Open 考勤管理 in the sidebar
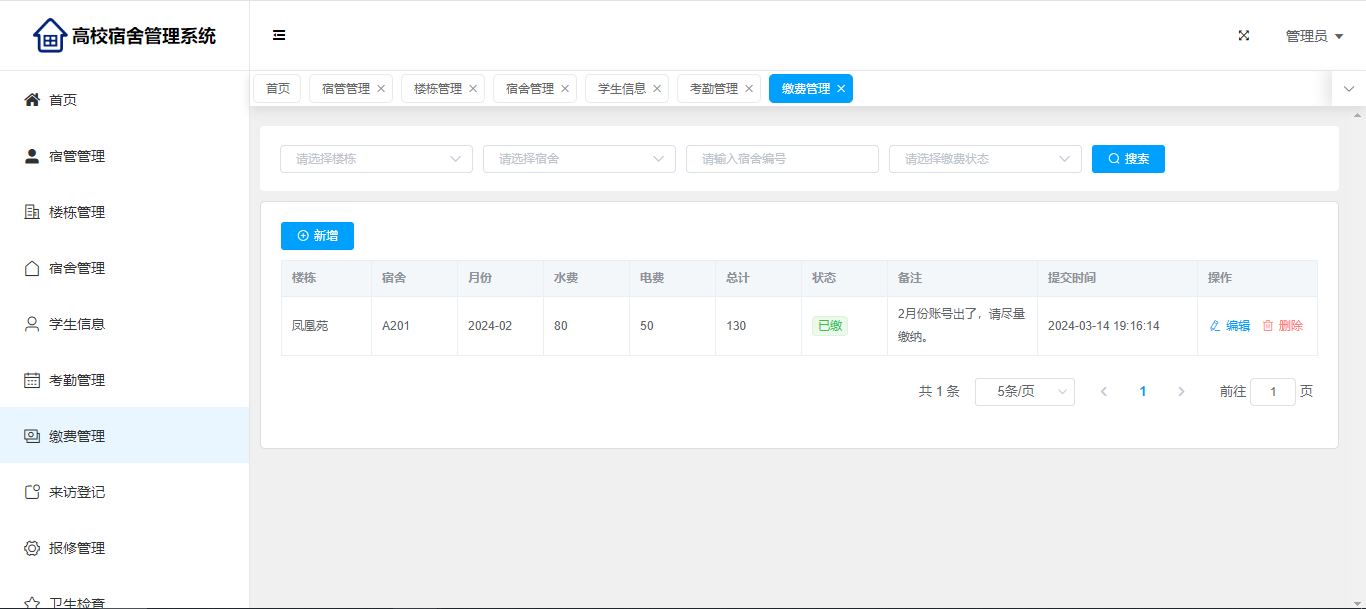1366x609 pixels. coord(77,380)
